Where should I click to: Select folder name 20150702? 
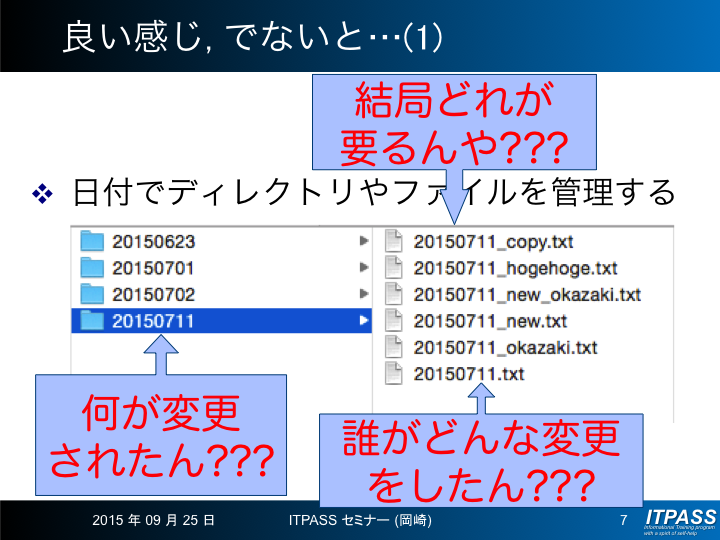coord(154,295)
